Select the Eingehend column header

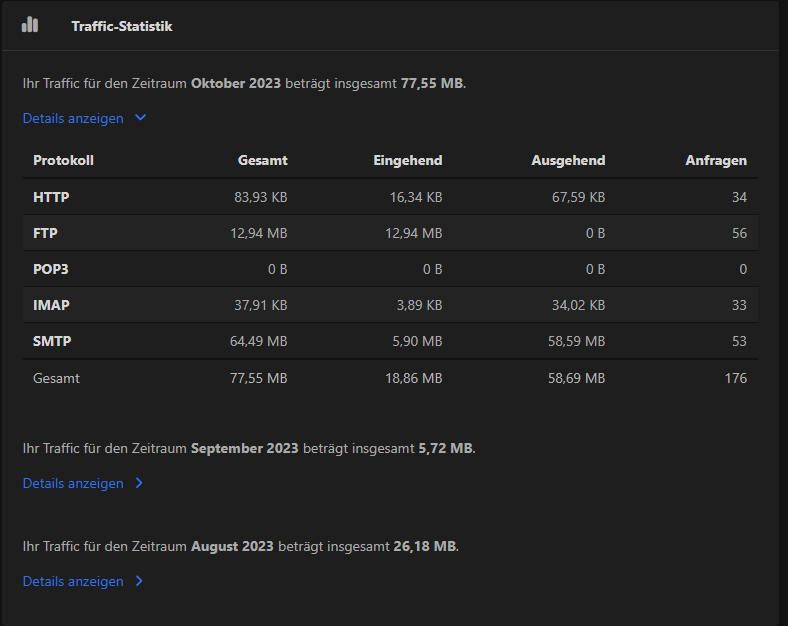coord(407,160)
